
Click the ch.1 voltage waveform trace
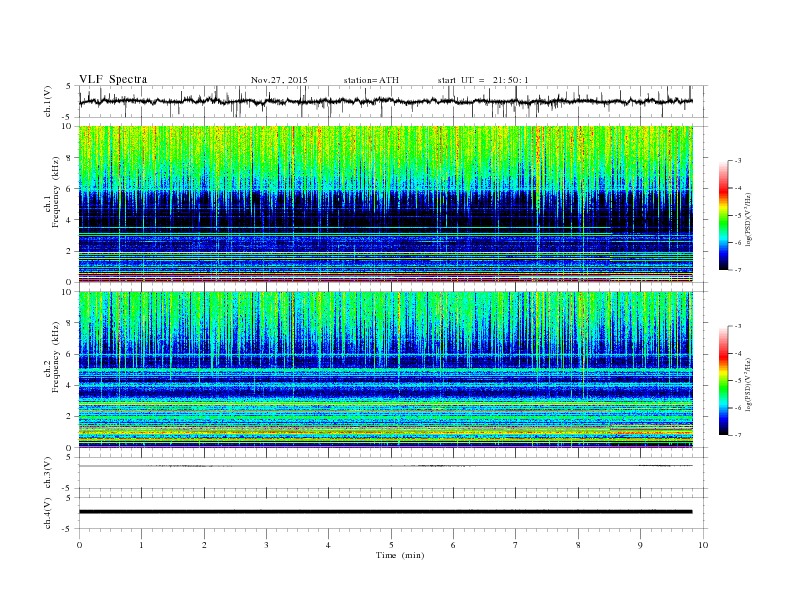pos(386,101)
